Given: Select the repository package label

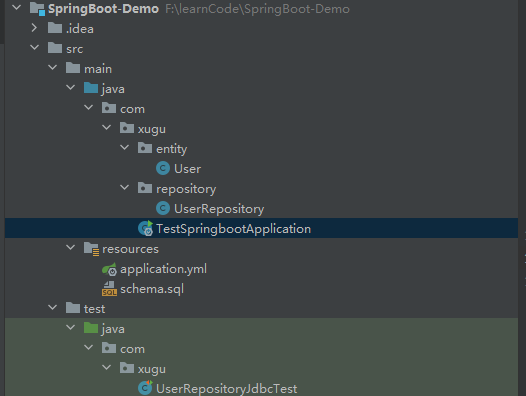Looking at the screenshot, I should click(186, 189).
